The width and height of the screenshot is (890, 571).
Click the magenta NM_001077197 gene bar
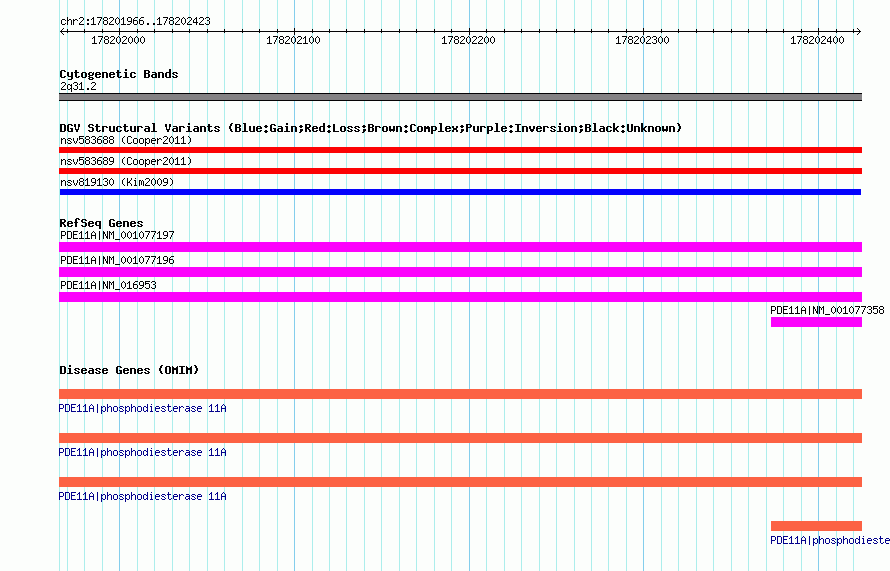coord(460,247)
